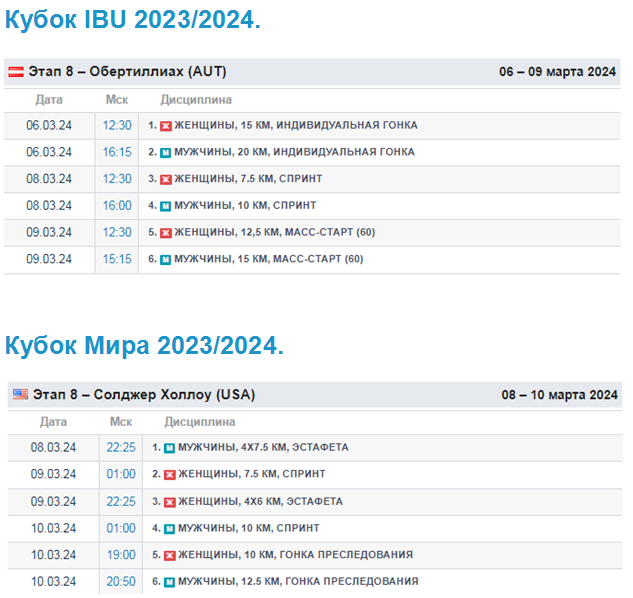The width and height of the screenshot is (633, 598).
Task: Open IBU Cup МУЖЧИНЫ, 10 КМ, СПРИНТ at 16:00
Action: (x=245, y=205)
